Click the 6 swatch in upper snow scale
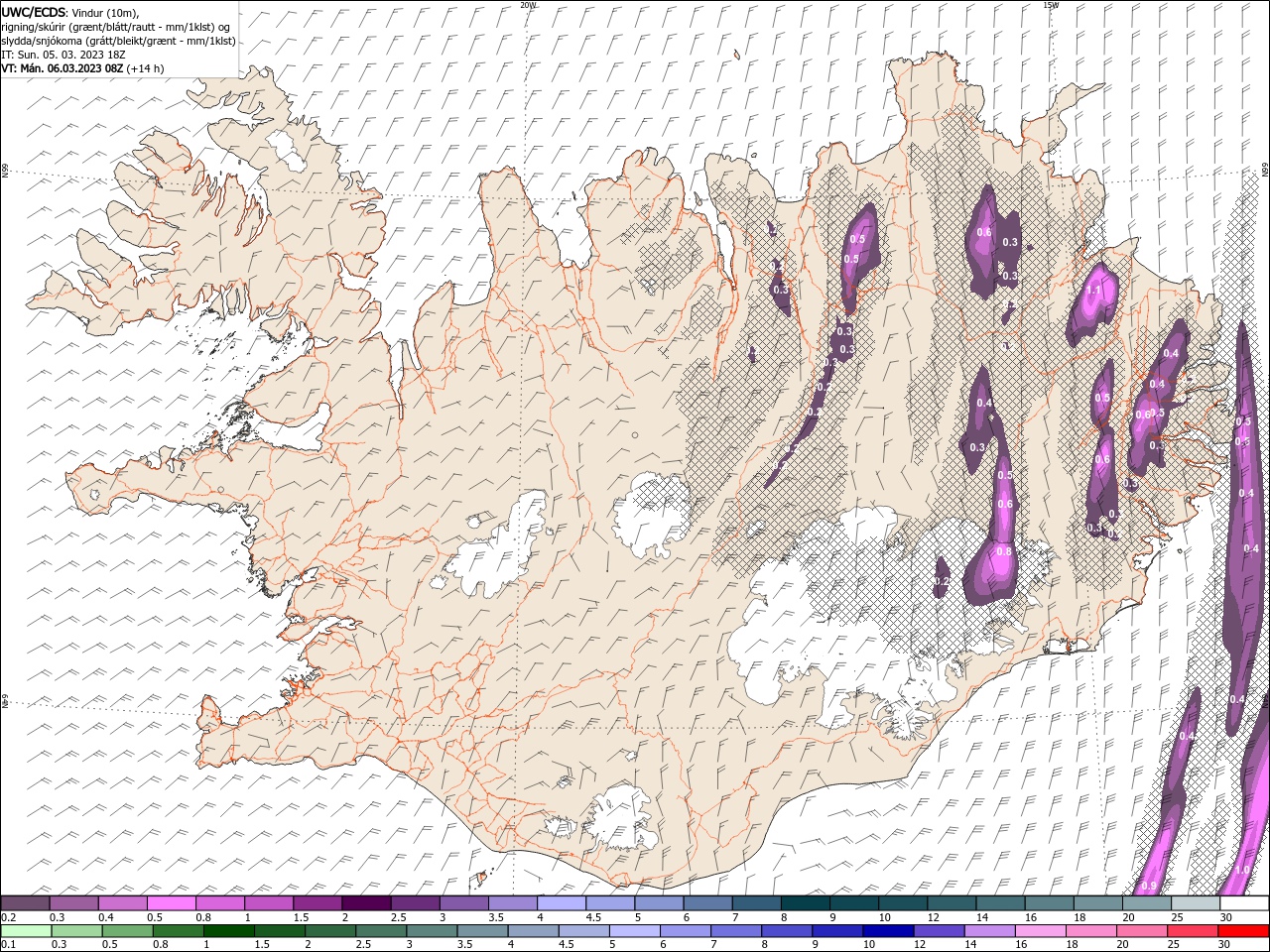Image resolution: width=1270 pixels, height=952 pixels. tap(706, 903)
